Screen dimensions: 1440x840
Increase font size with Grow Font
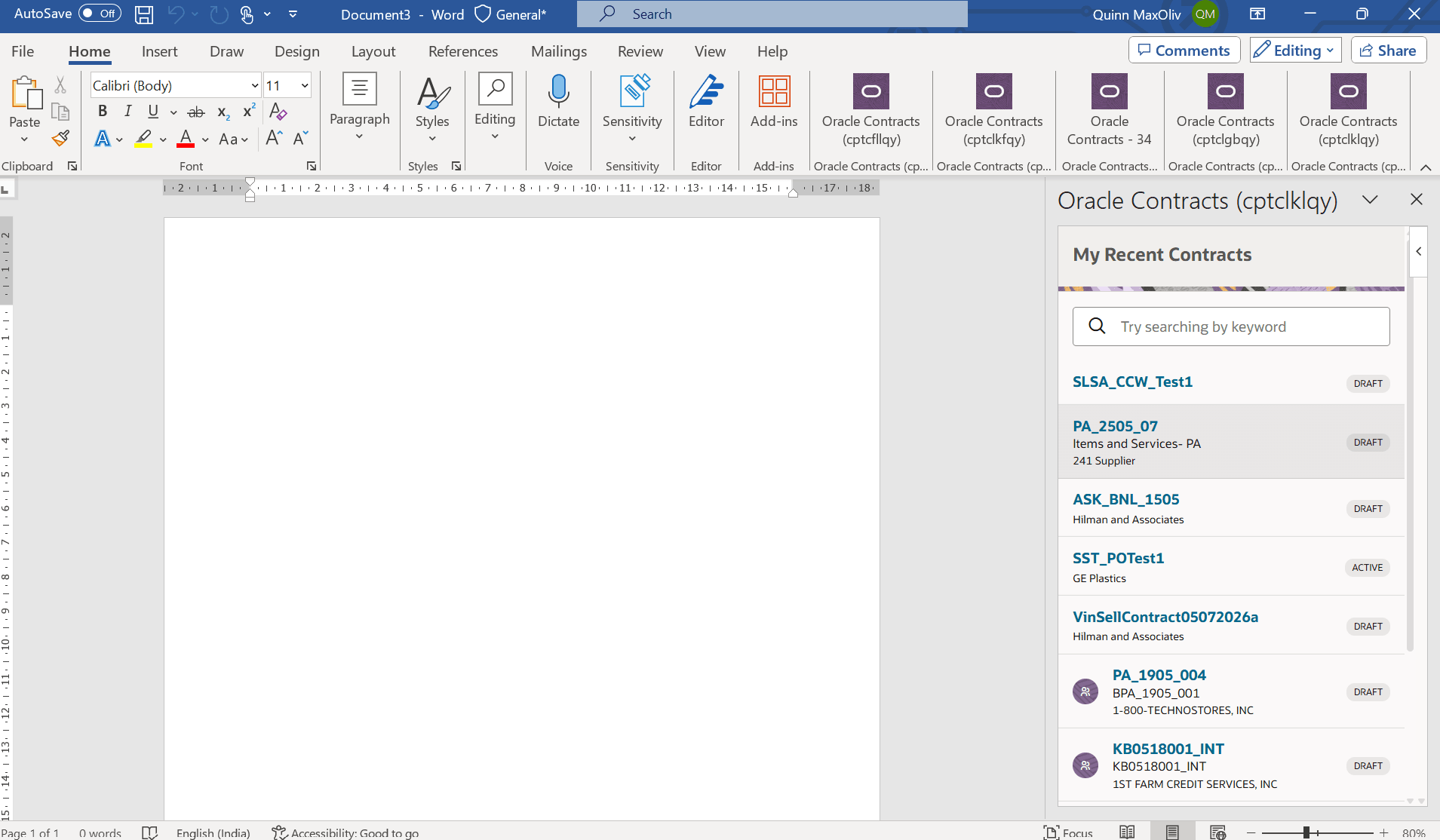point(274,138)
